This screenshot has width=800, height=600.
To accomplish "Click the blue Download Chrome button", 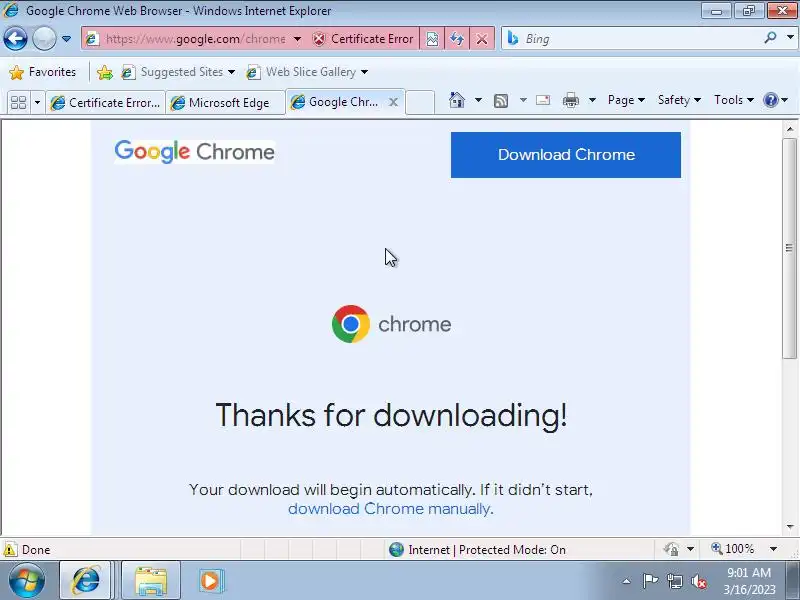I will point(566,155).
